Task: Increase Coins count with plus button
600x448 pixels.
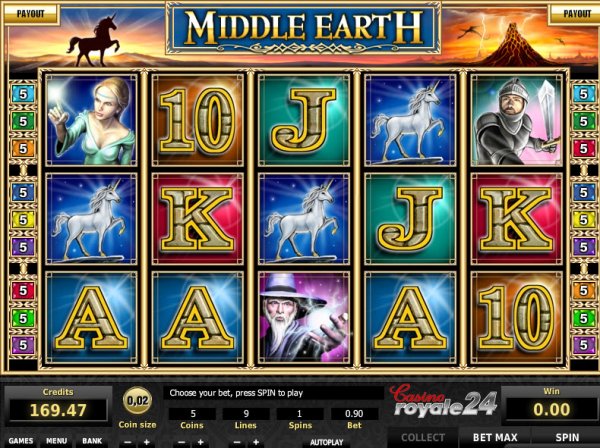Action: coord(201,442)
